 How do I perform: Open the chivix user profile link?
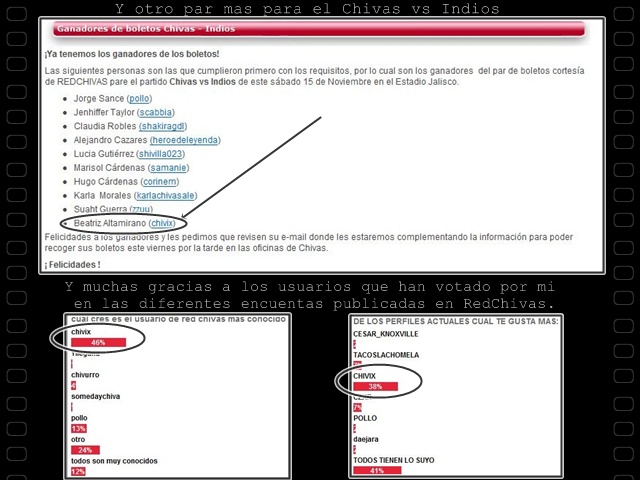tap(162, 223)
